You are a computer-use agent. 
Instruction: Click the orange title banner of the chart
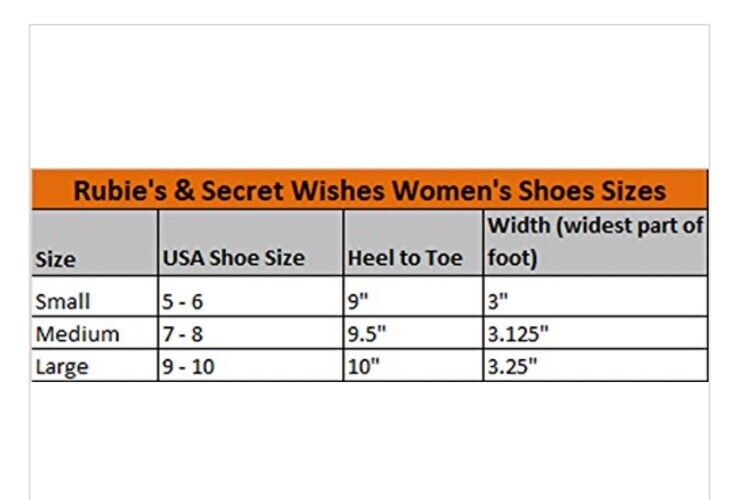click(370, 189)
